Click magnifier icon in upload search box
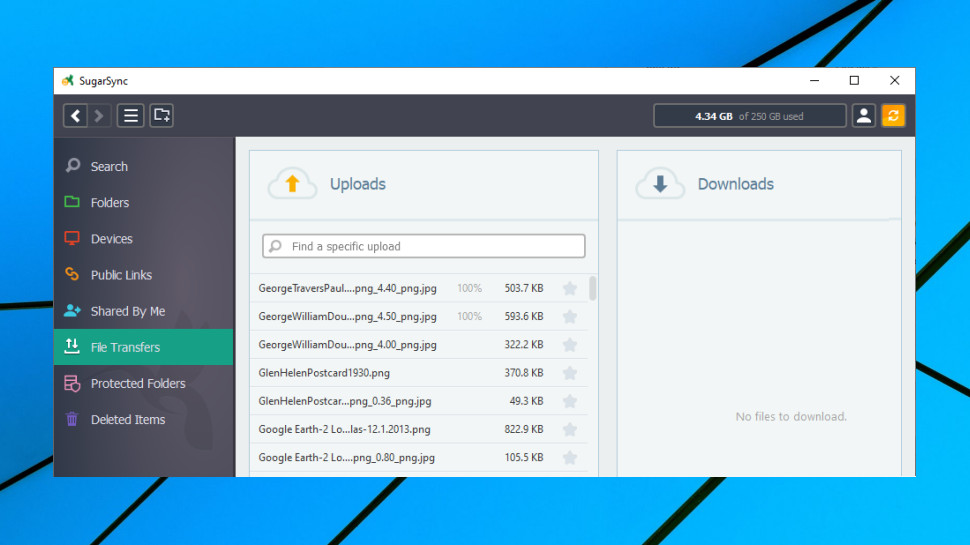970x545 pixels. (x=275, y=246)
